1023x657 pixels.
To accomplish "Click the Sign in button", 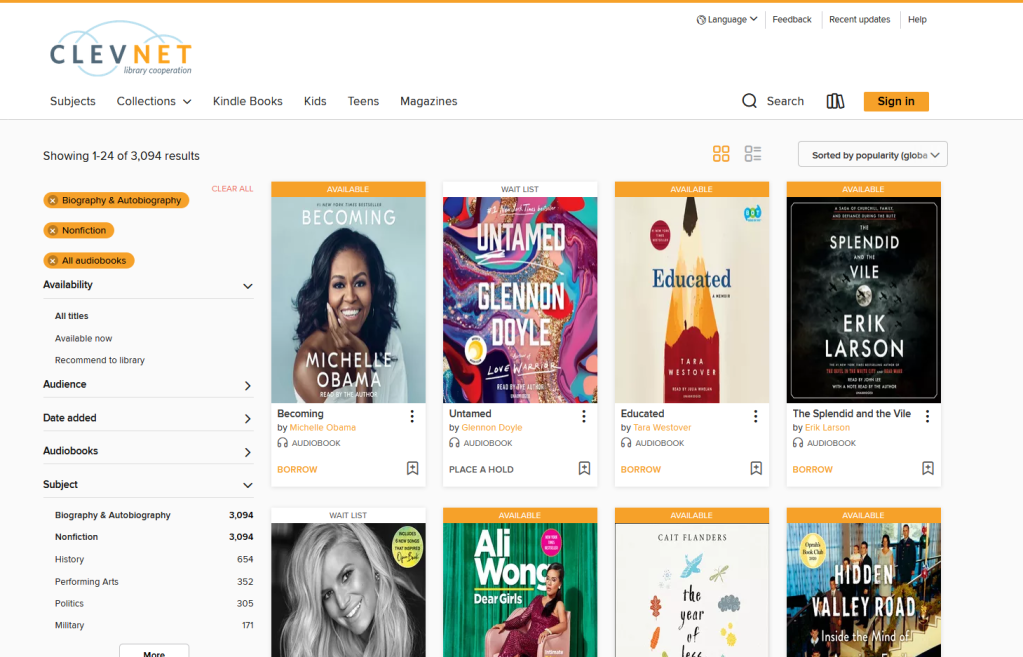I will click(x=895, y=101).
